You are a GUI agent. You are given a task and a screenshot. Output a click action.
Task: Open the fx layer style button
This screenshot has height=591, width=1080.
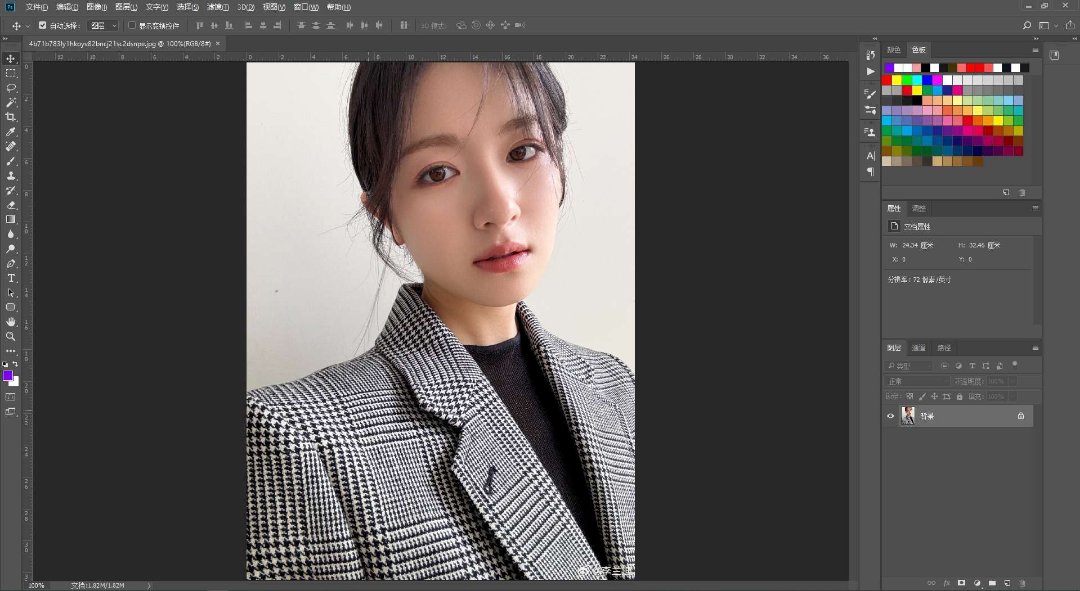[946, 583]
